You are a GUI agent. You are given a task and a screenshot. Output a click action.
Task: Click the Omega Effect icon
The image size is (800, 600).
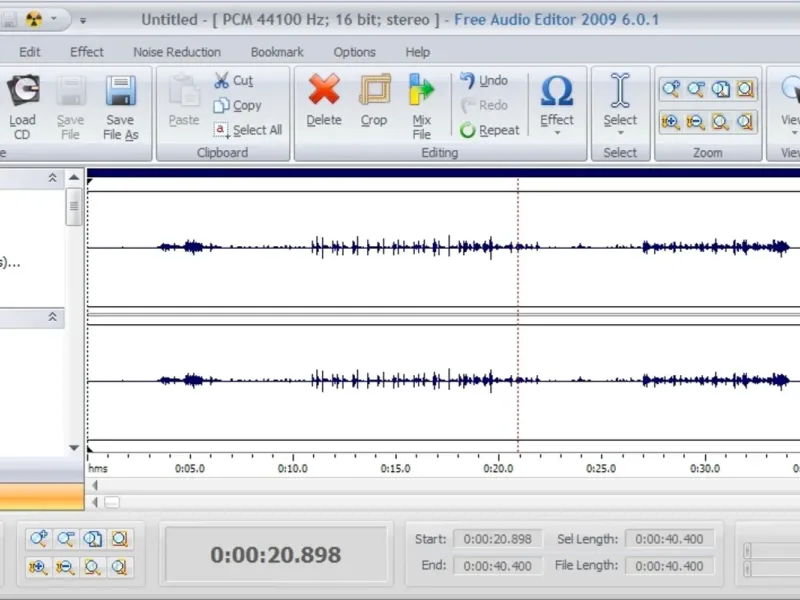click(x=557, y=91)
